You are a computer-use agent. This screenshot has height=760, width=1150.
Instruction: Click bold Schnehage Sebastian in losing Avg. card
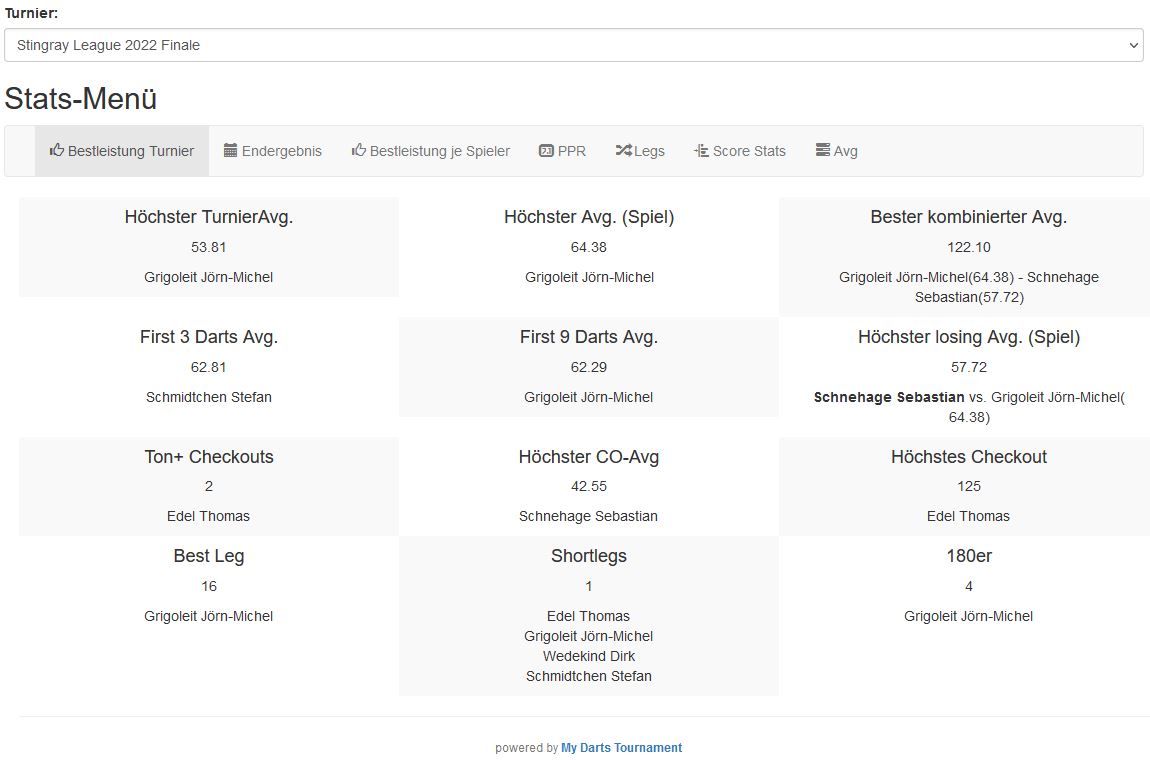(889, 397)
